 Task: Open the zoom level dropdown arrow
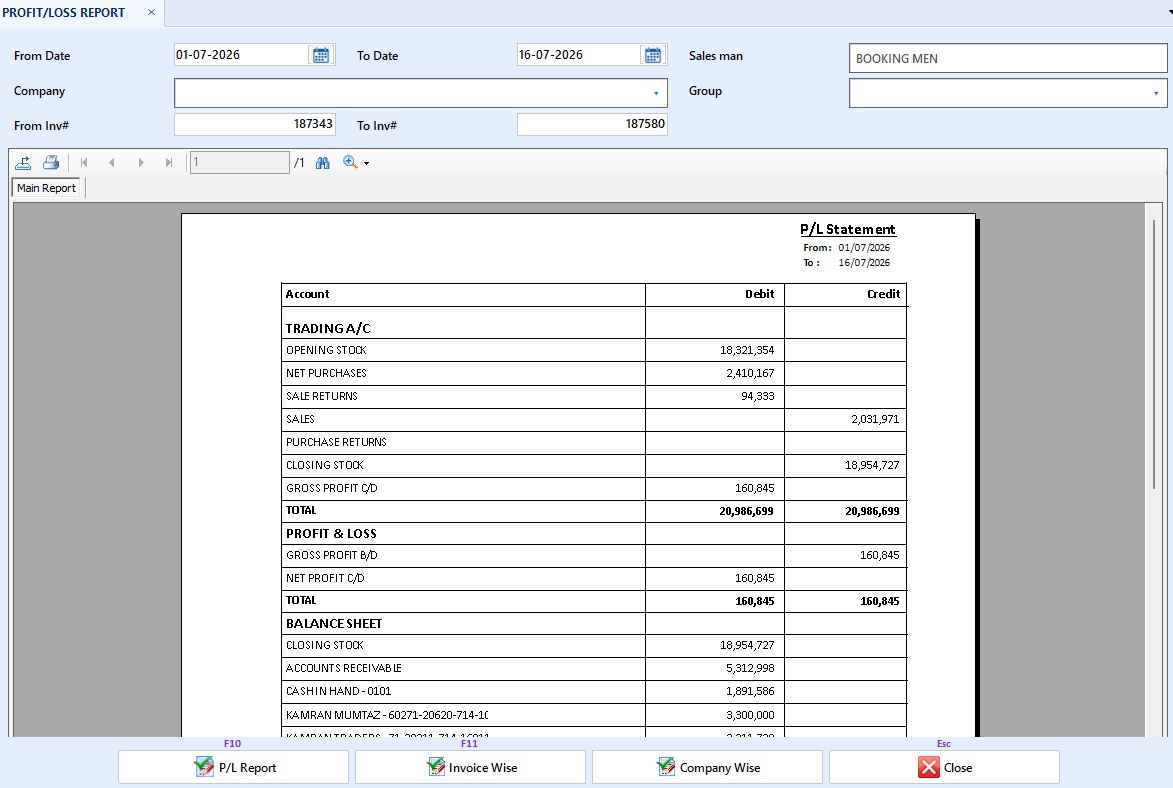[367, 163]
